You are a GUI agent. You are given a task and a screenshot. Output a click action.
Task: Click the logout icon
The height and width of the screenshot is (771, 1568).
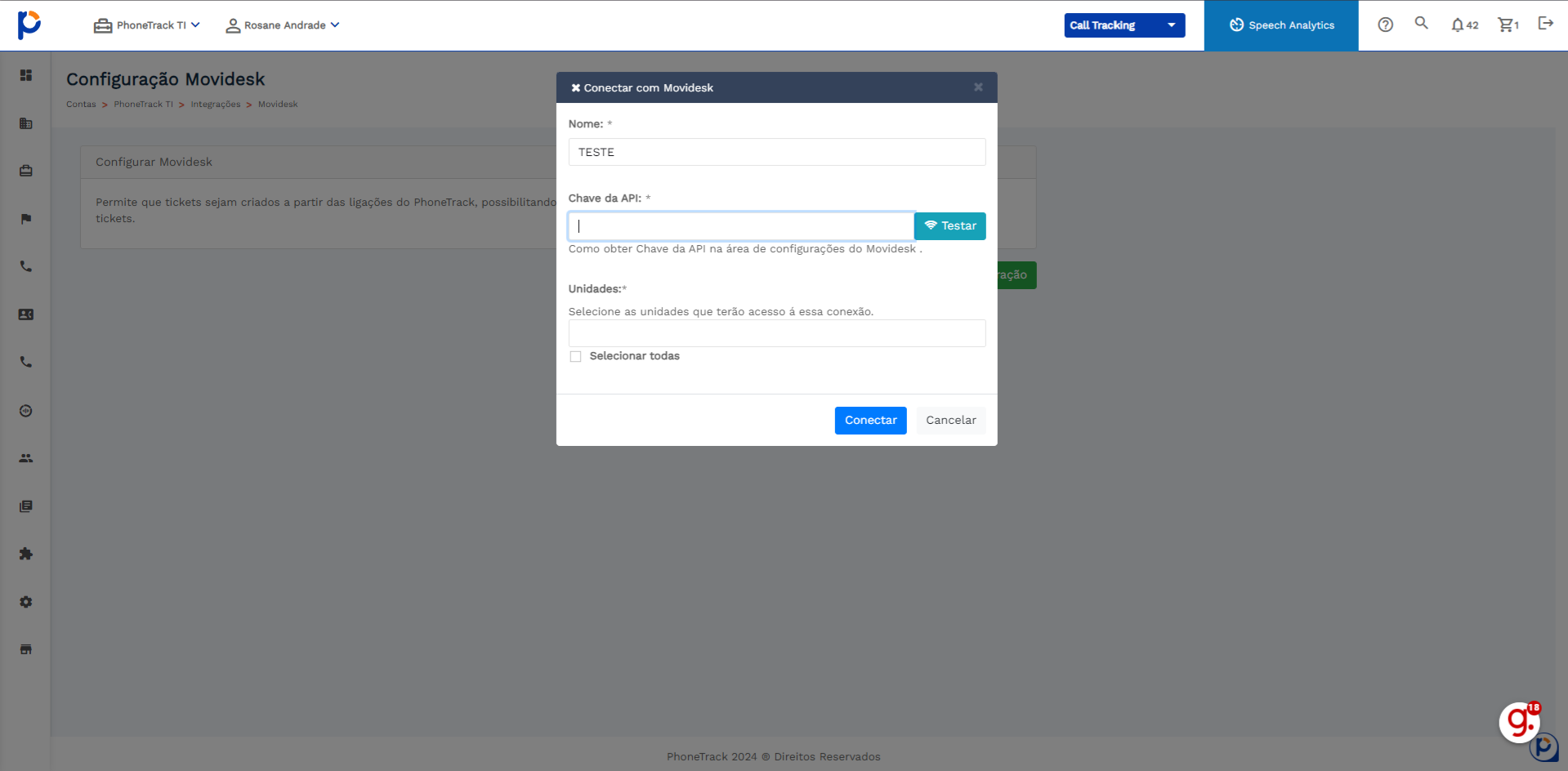coord(1545,24)
